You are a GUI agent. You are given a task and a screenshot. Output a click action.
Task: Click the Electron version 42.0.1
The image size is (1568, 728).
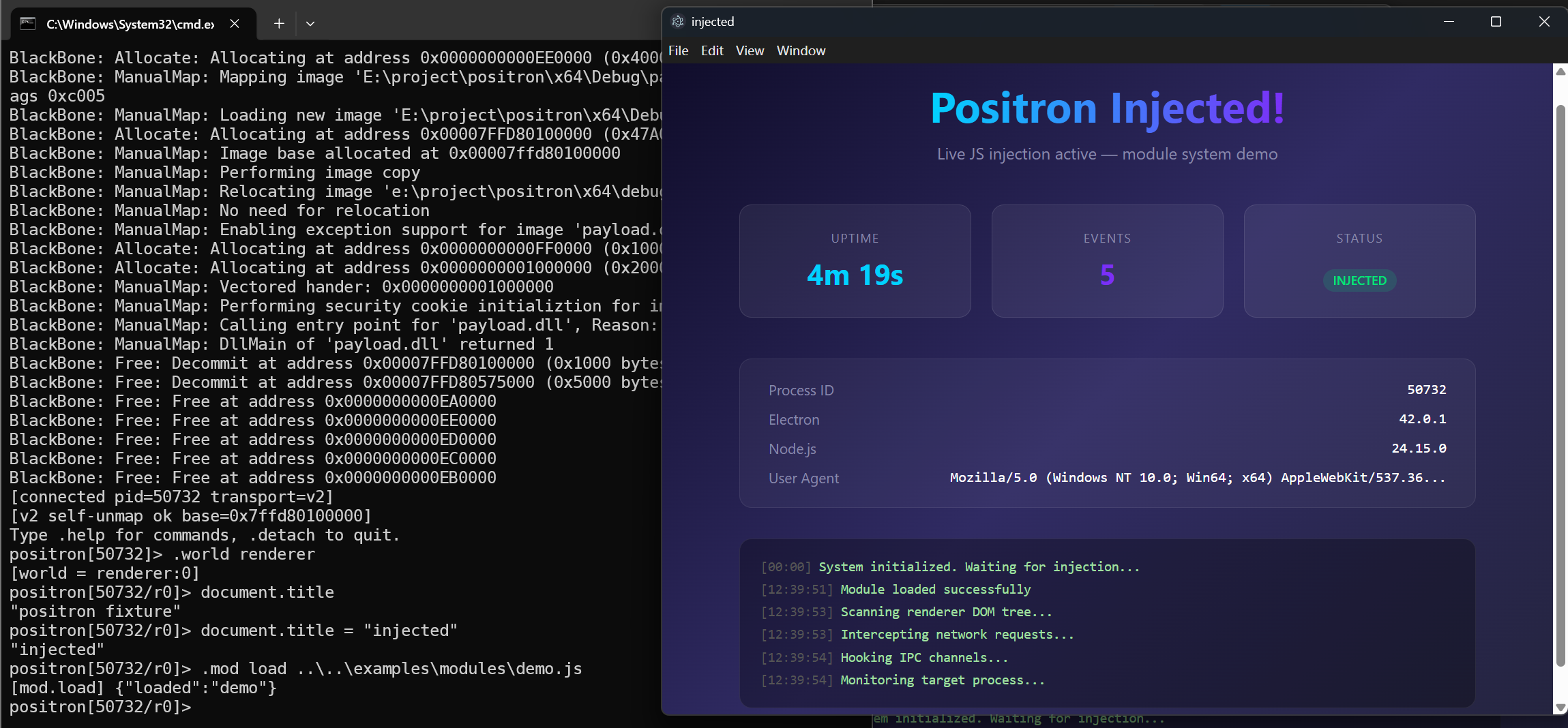(x=1422, y=419)
